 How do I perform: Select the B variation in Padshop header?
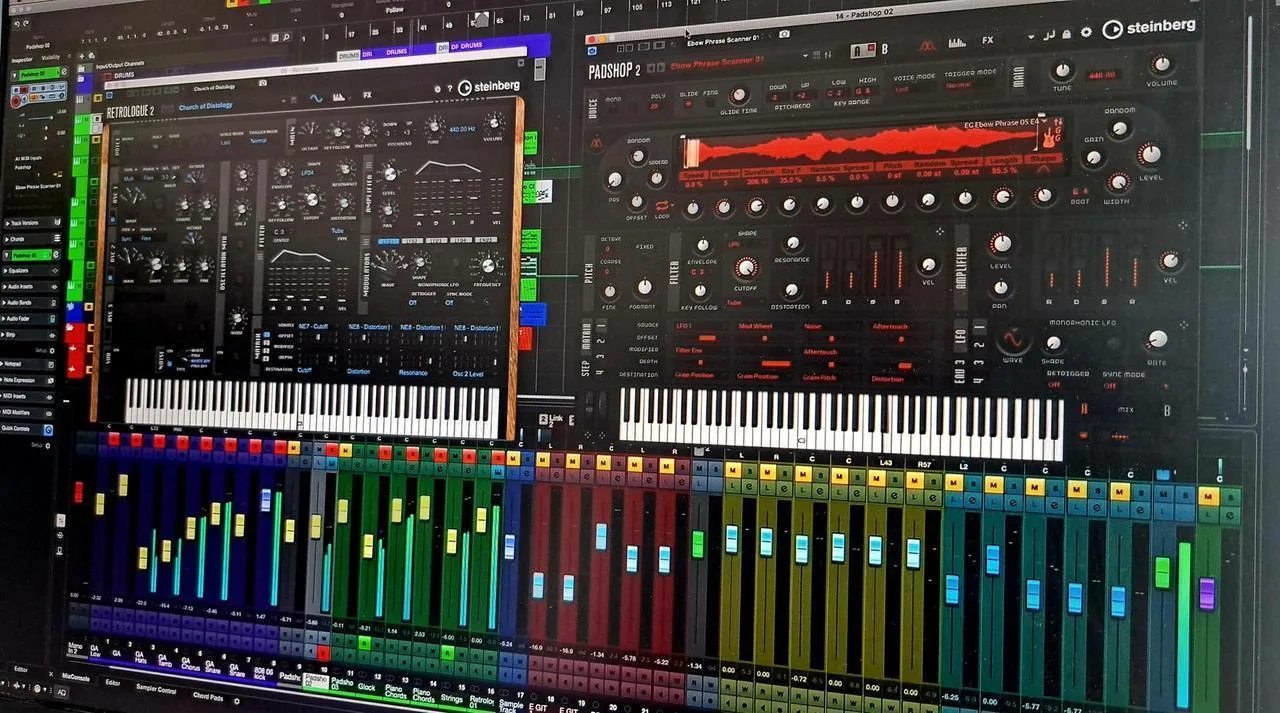883,49
